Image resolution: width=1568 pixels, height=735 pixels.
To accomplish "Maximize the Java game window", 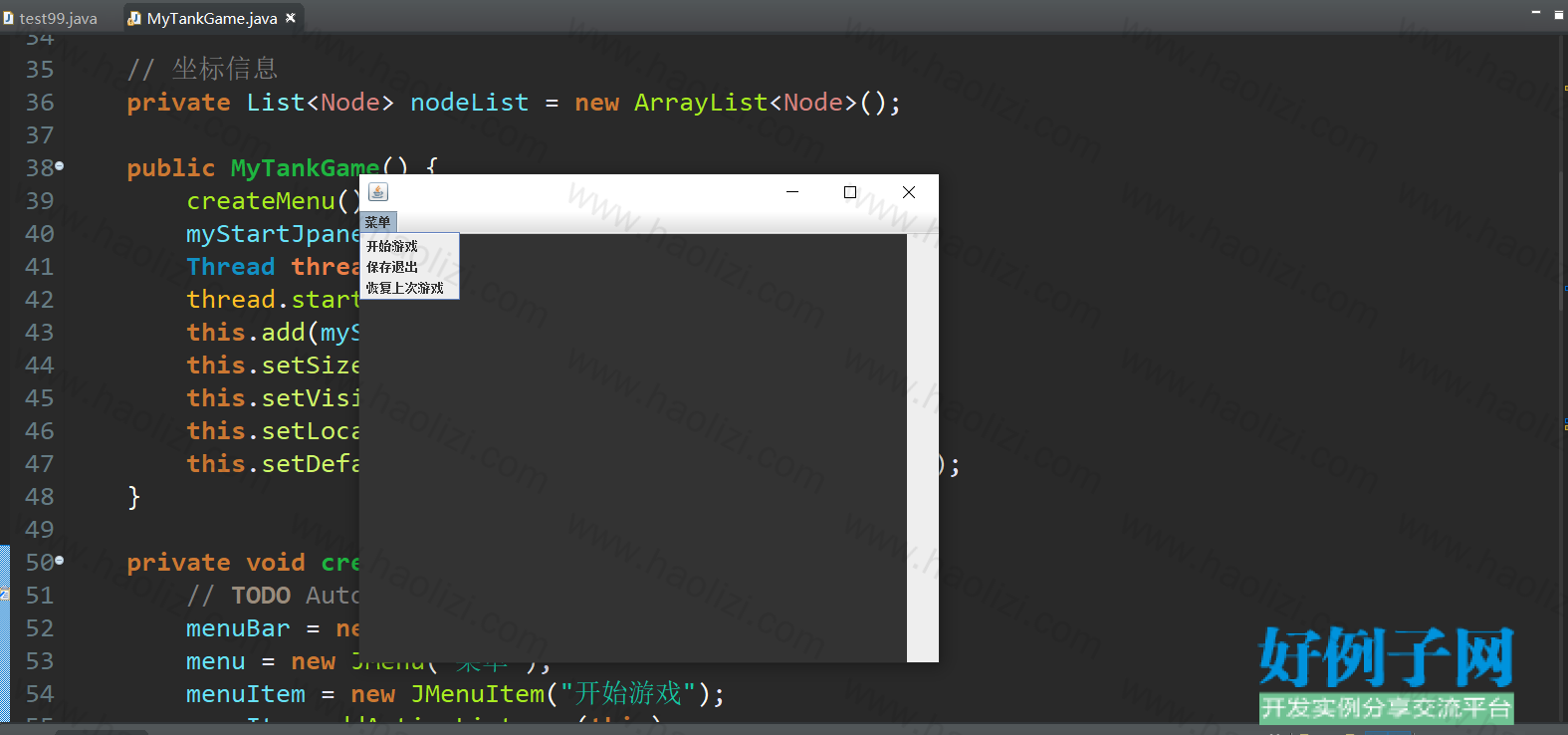I will [850, 192].
